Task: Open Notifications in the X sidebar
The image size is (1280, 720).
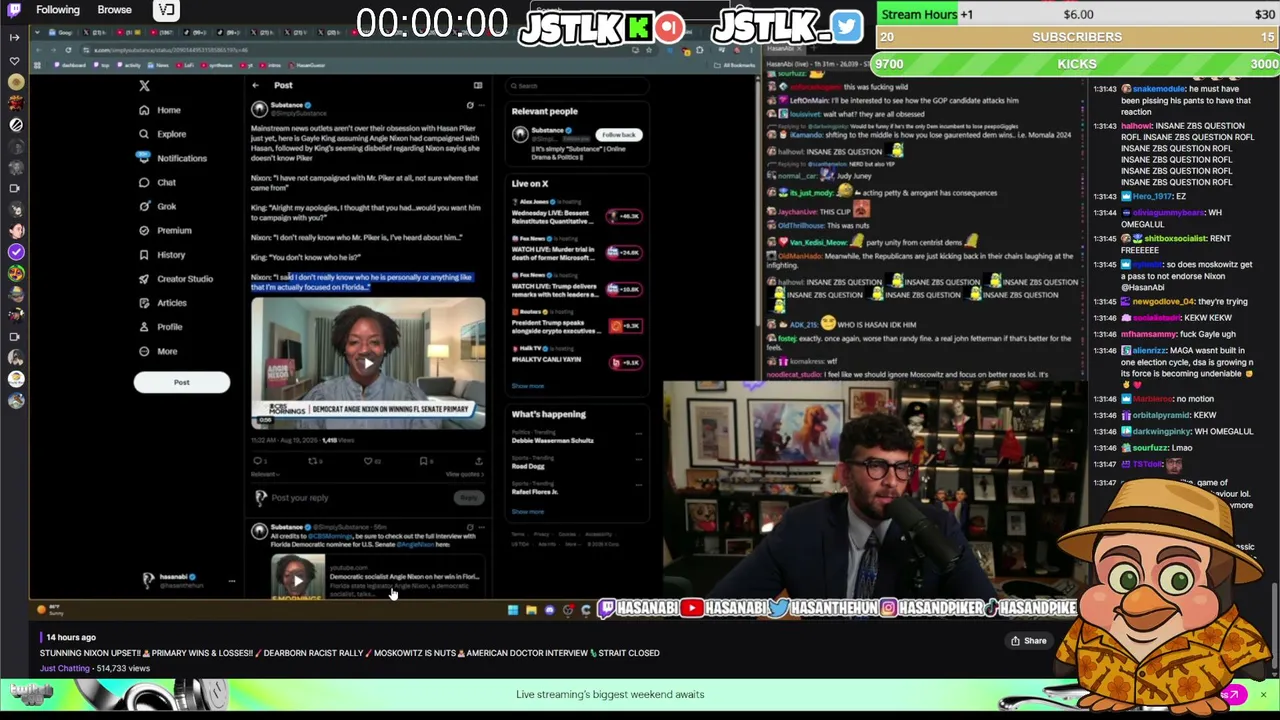Action: point(172,158)
